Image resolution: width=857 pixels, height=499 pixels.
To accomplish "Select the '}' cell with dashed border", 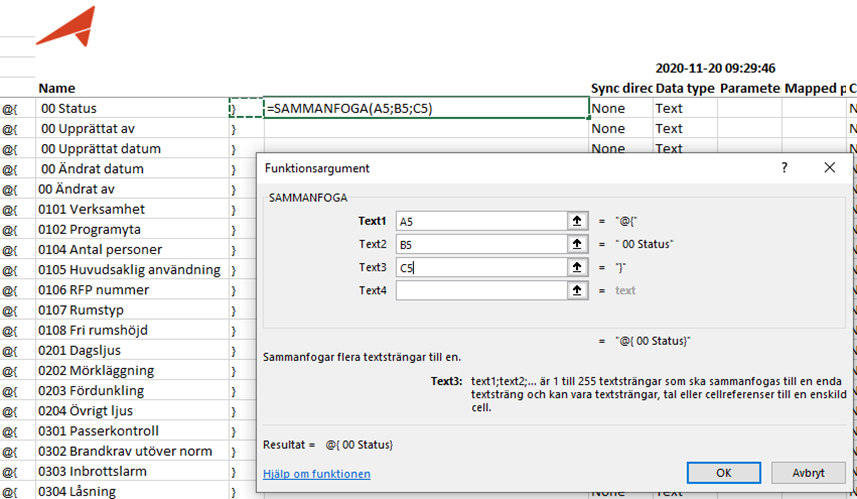I will click(x=246, y=108).
